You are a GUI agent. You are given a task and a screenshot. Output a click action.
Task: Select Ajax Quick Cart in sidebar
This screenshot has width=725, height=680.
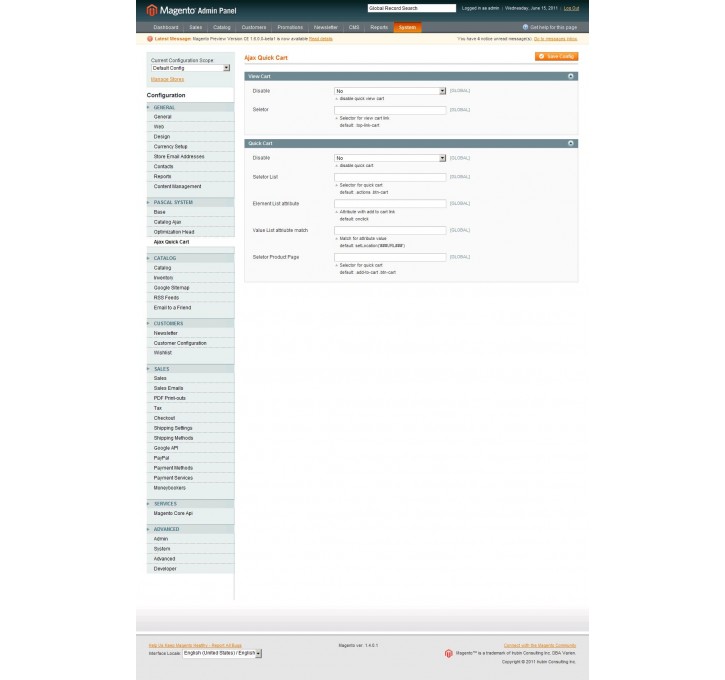[190, 242]
